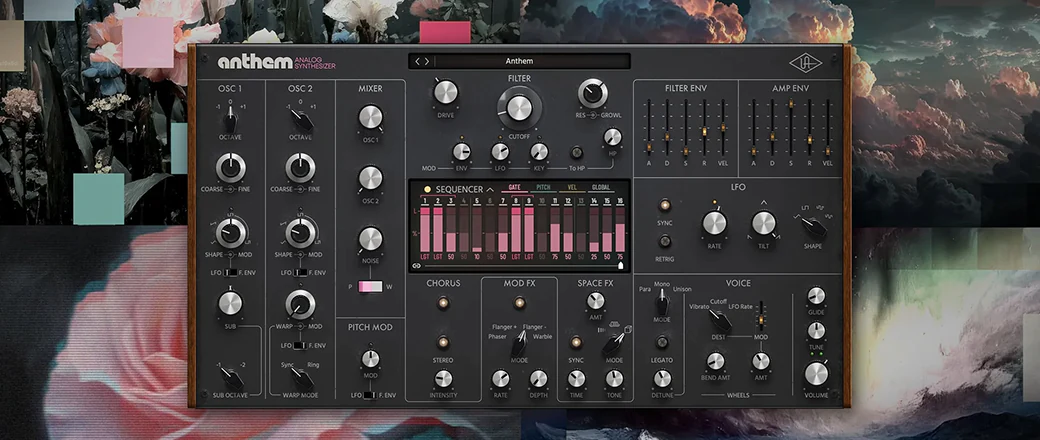The height and width of the screenshot is (440, 1040).
Task: Click the Filter Env R slider
Action: (x=704, y=128)
